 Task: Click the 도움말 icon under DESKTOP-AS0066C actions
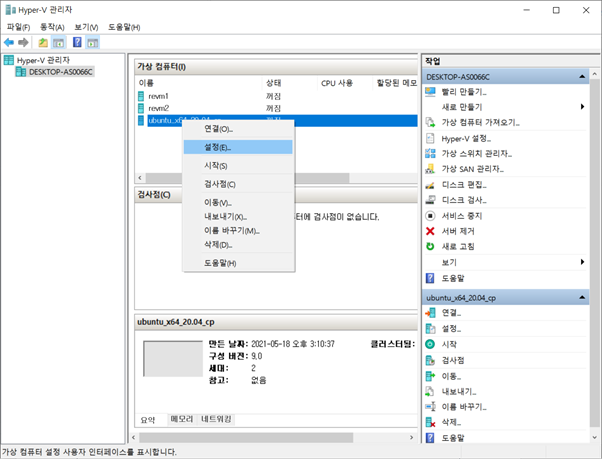(x=430, y=278)
